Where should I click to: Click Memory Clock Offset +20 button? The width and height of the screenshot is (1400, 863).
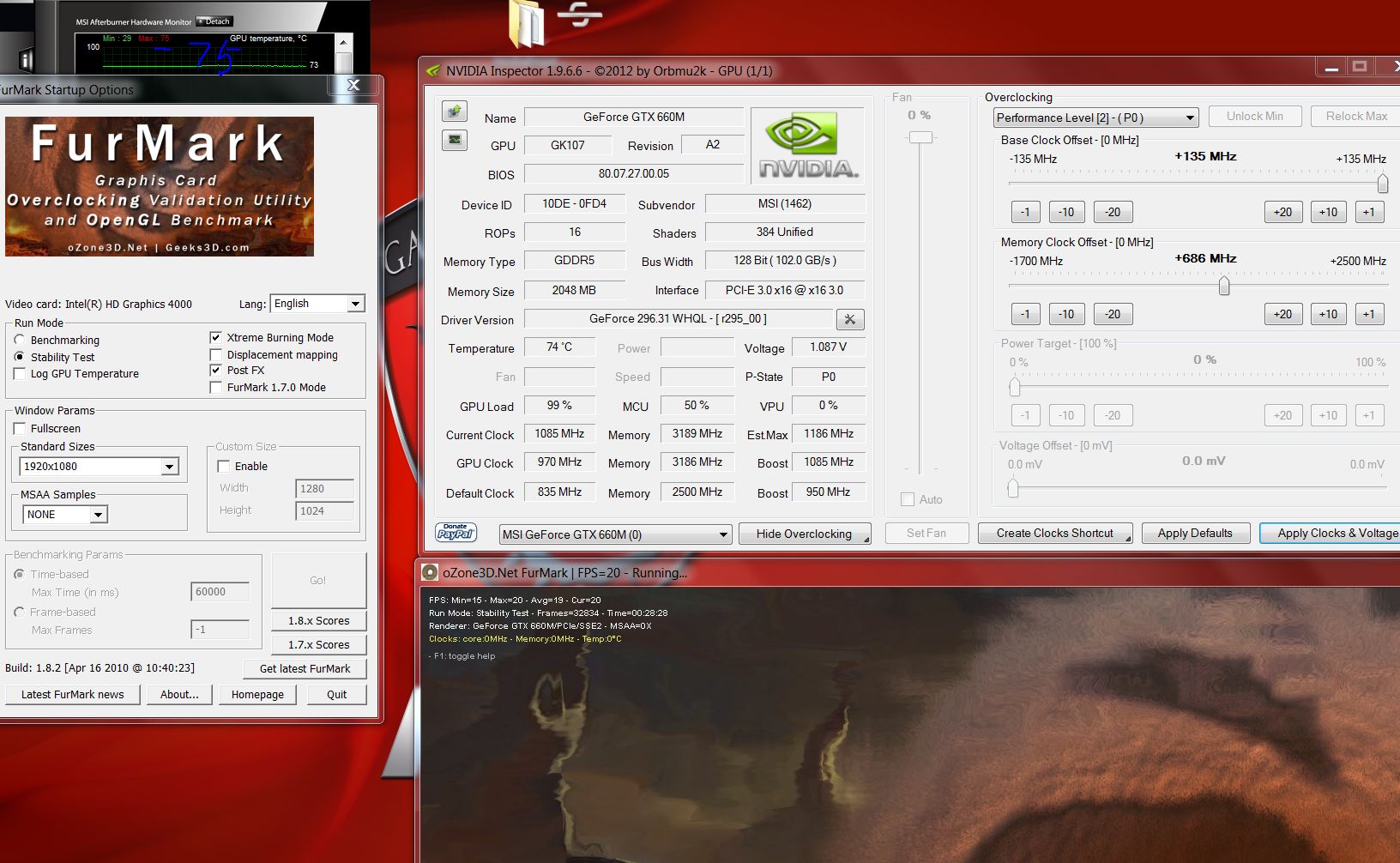pyautogui.click(x=1283, y=314)
